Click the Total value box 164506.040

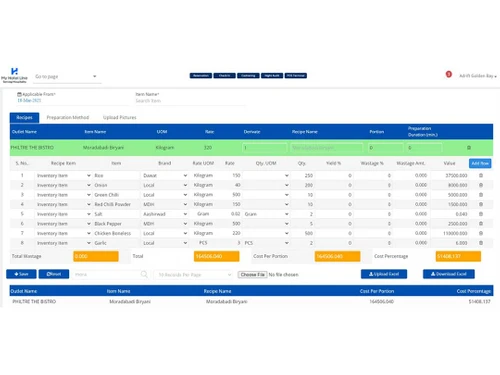click(217, 256)
